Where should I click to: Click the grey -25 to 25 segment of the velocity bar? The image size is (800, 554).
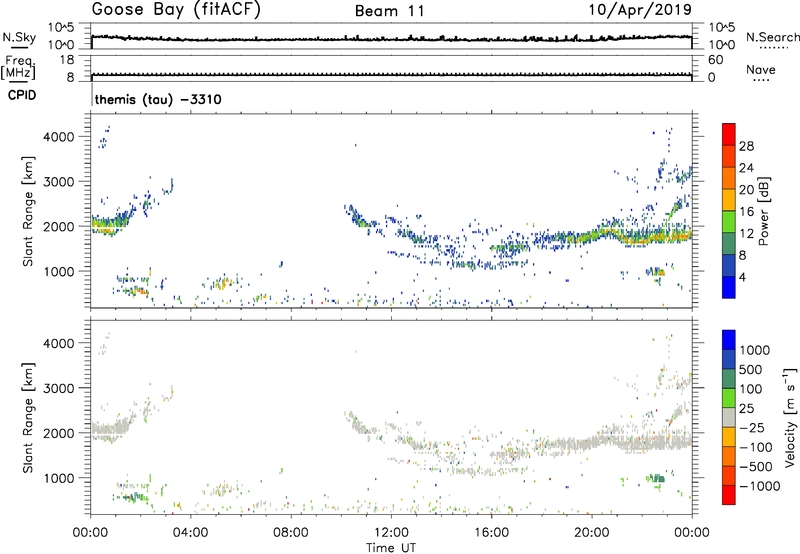(x=729, y=417)
